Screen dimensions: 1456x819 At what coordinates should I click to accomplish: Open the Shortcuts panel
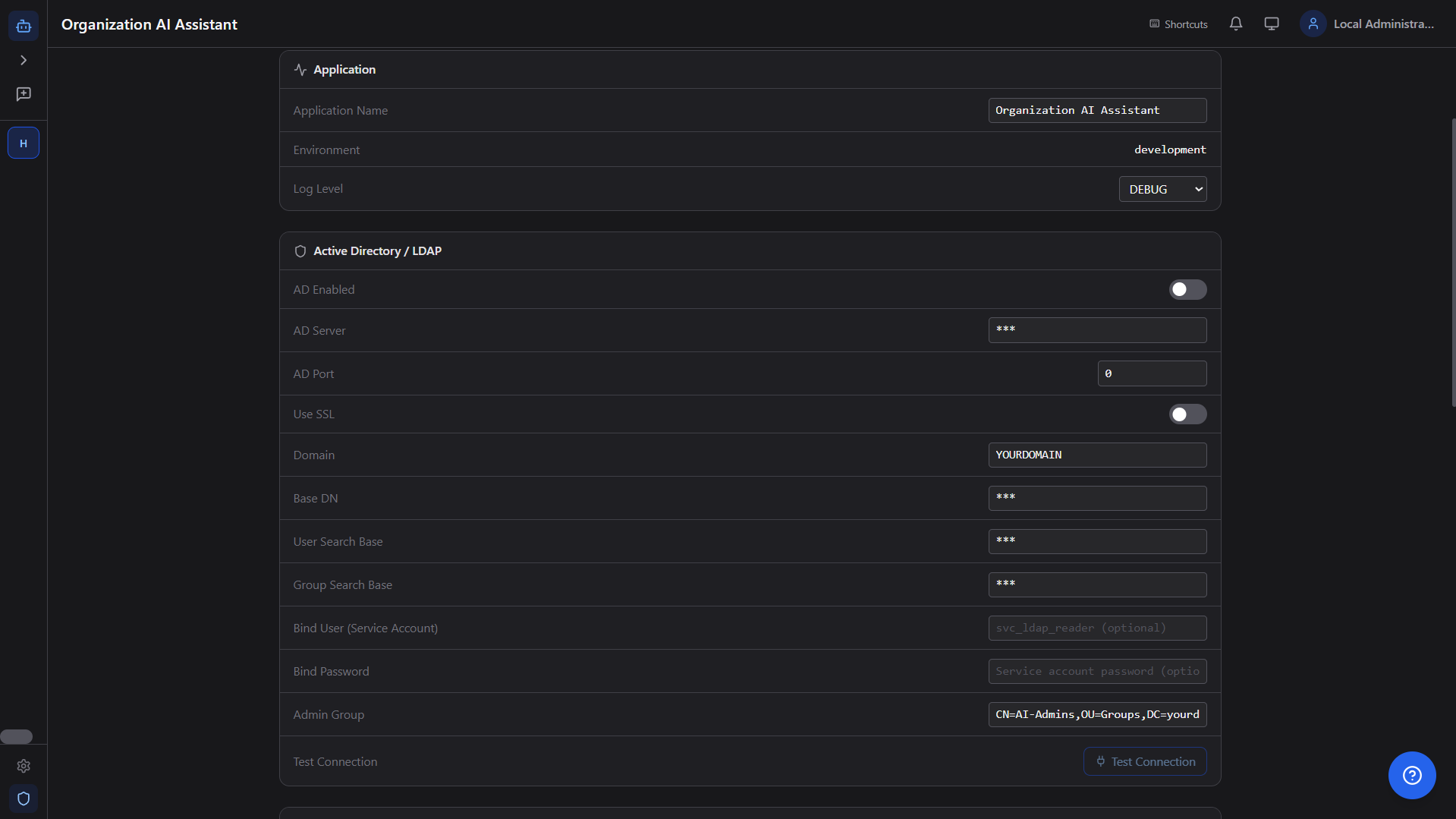(x=1177, y=24)
